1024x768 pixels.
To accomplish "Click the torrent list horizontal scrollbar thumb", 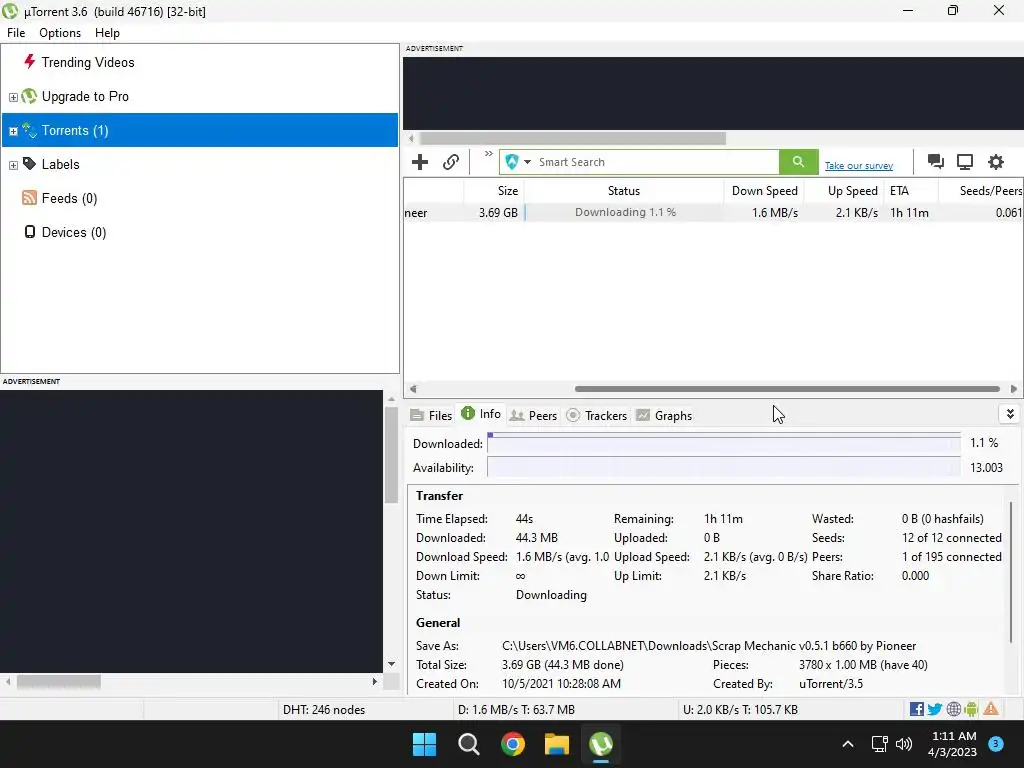I will coord(787,389).
